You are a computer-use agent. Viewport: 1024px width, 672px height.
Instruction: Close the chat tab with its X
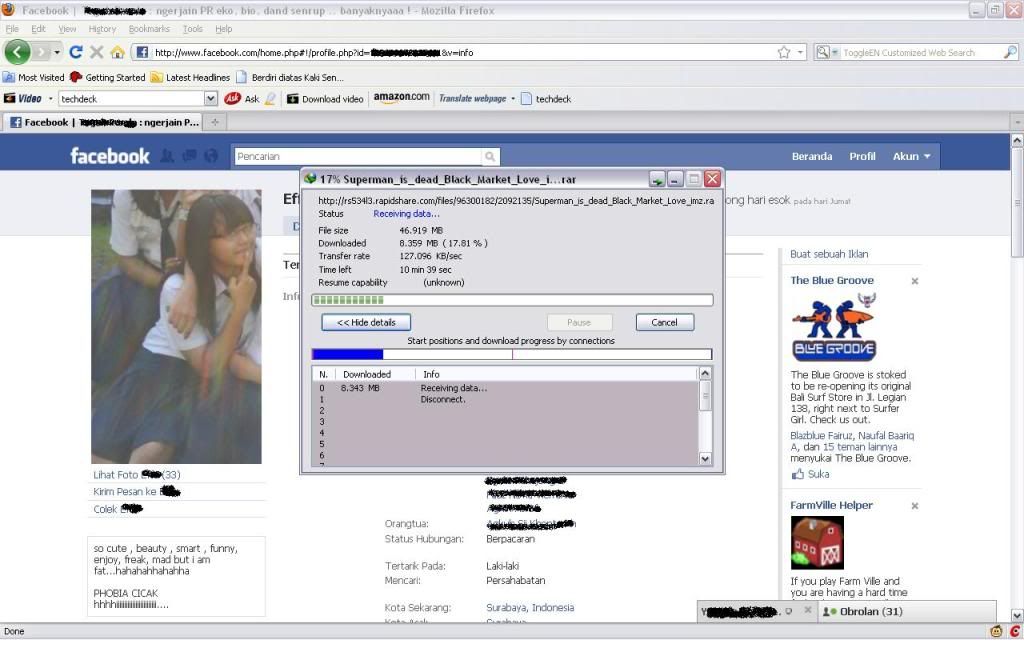pos(808,611)
